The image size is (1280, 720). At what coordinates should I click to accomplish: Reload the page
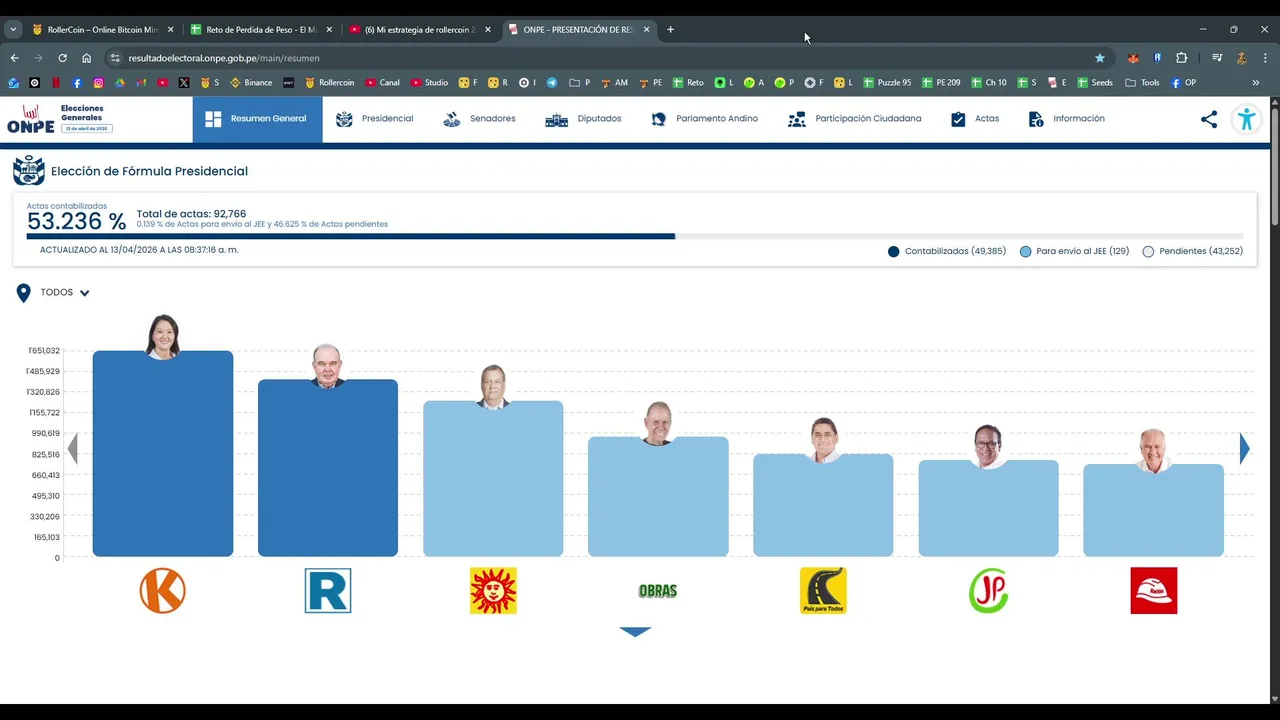coord(63,58)
